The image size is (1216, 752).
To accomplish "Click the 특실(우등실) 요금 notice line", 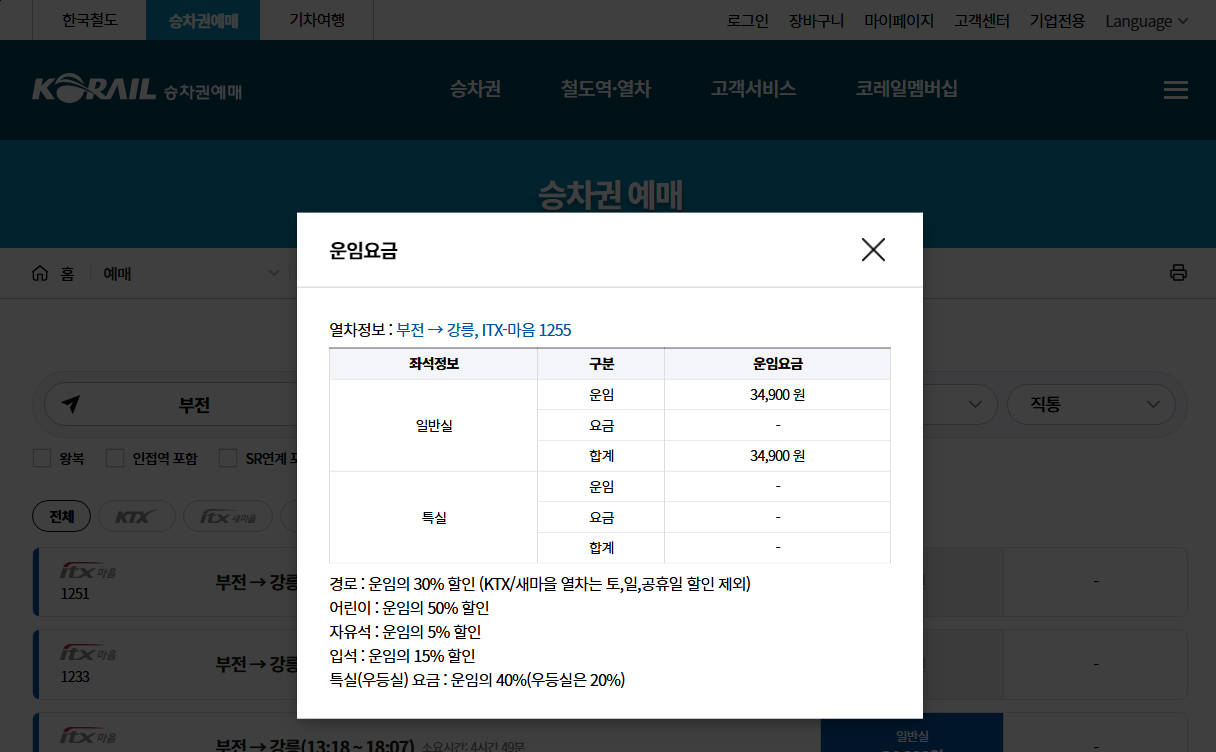I will pos(477,680).
